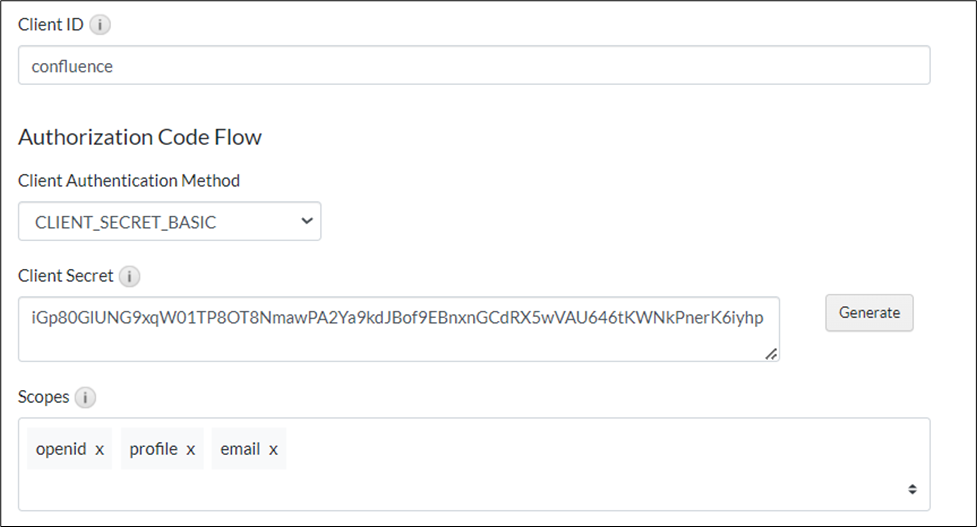Click the Client Secret label text

point(66,276)
